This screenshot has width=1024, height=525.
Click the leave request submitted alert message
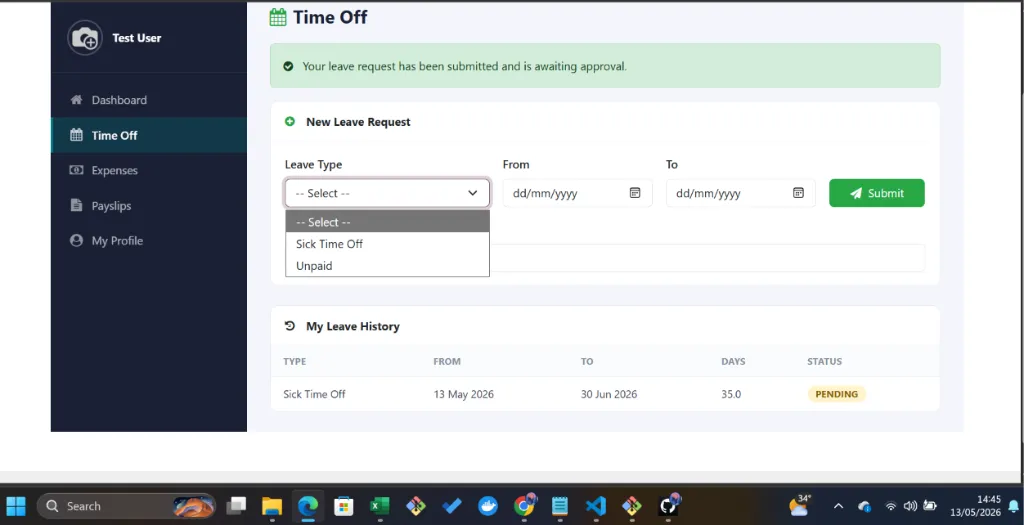pyautogui.click(x=605, y=66)
